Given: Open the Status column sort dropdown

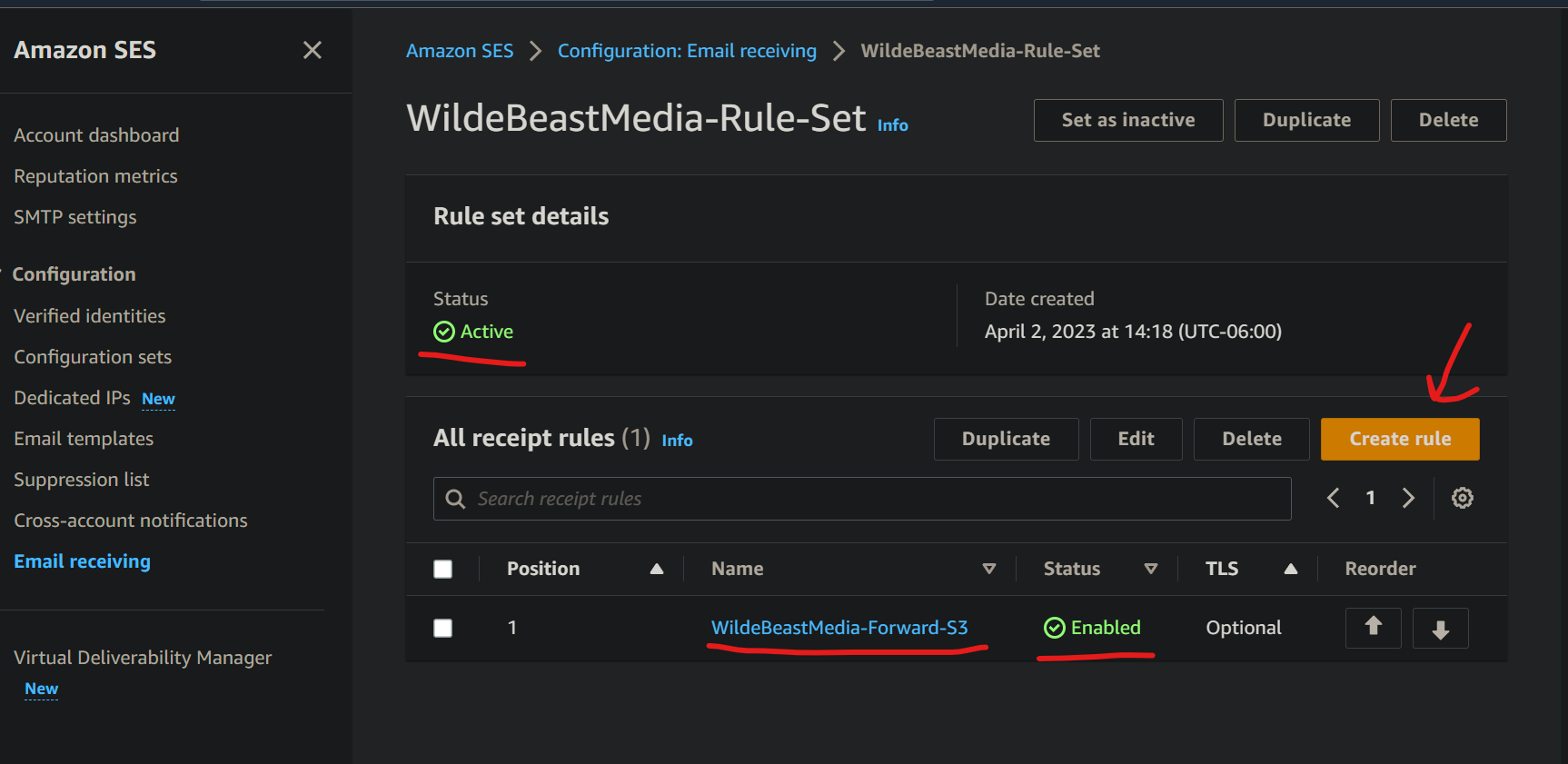Looking at the screenshot, I should point(1150,569).
